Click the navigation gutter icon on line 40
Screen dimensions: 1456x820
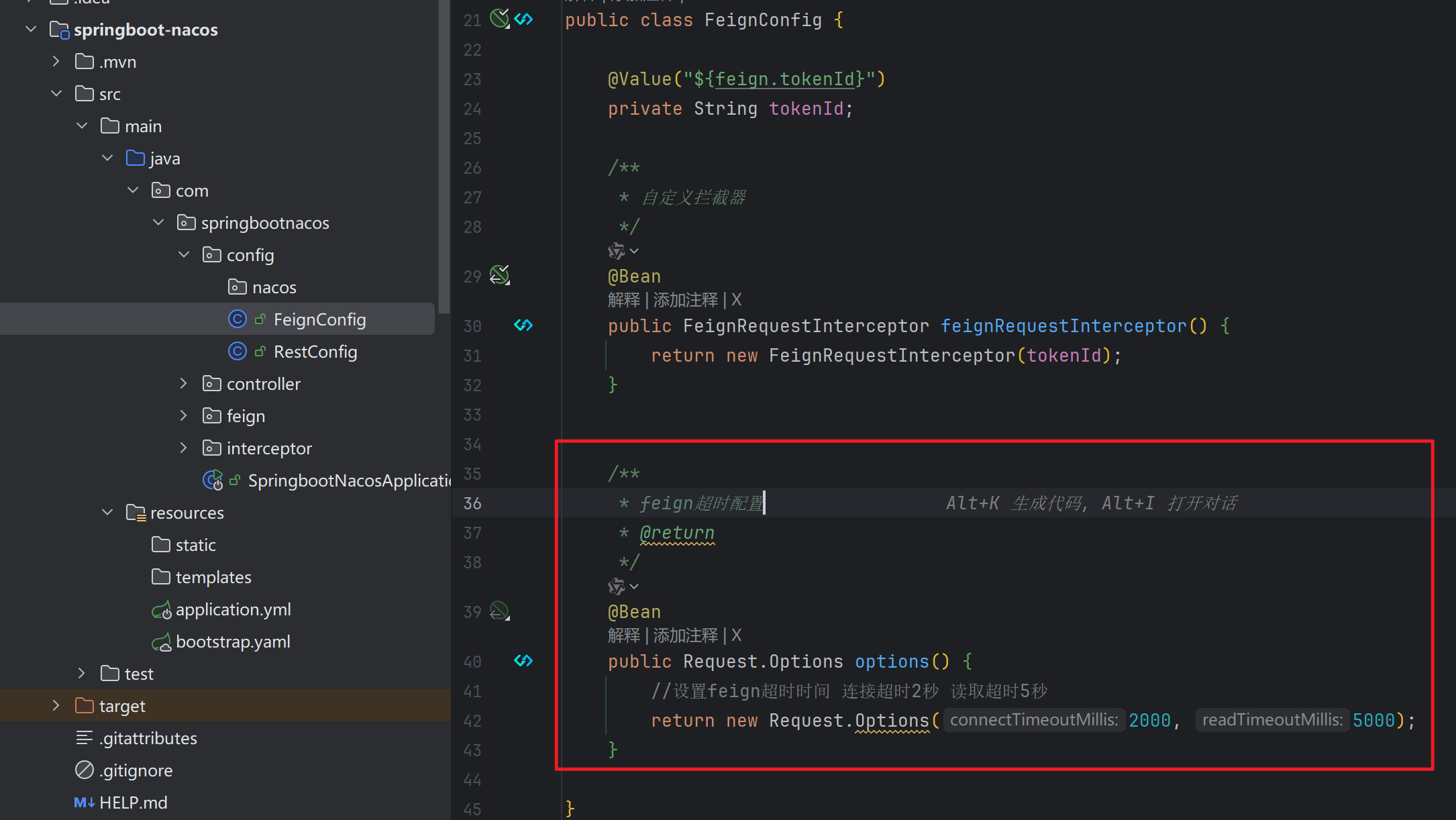[523, 661]
